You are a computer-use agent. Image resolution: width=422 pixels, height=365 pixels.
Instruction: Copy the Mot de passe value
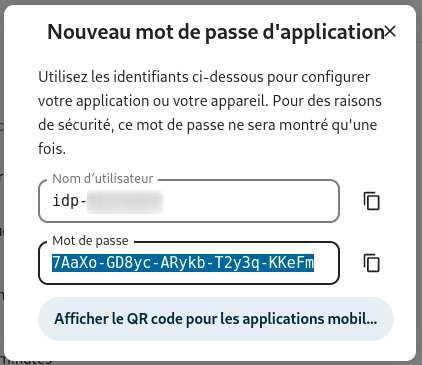(371, 263)
